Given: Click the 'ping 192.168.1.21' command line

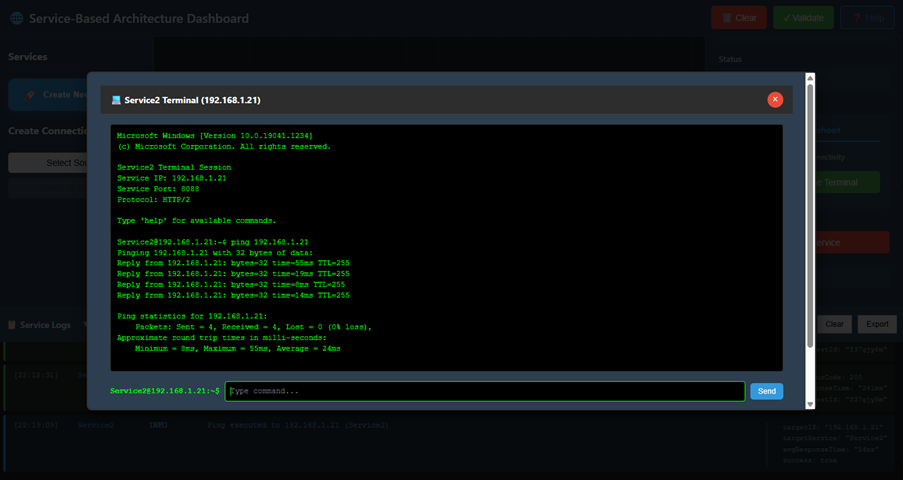Looking at the screenshot, I should pos(213,242).
